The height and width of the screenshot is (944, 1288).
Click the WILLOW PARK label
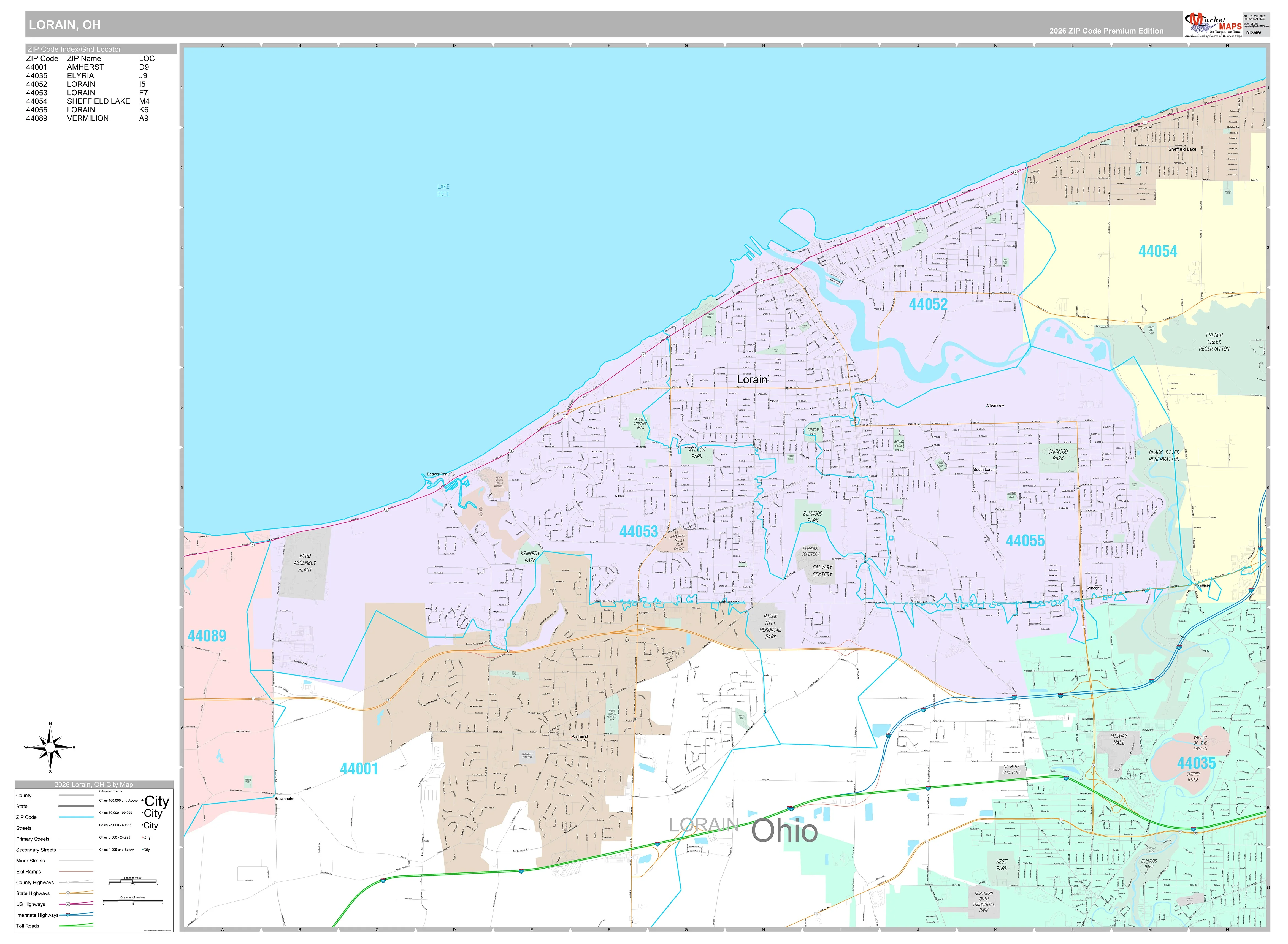(697, 453)
